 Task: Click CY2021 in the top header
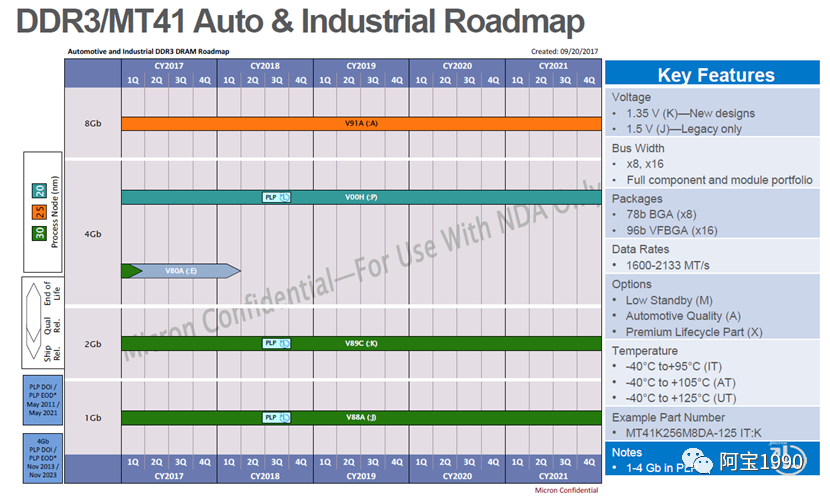point(553,66)
